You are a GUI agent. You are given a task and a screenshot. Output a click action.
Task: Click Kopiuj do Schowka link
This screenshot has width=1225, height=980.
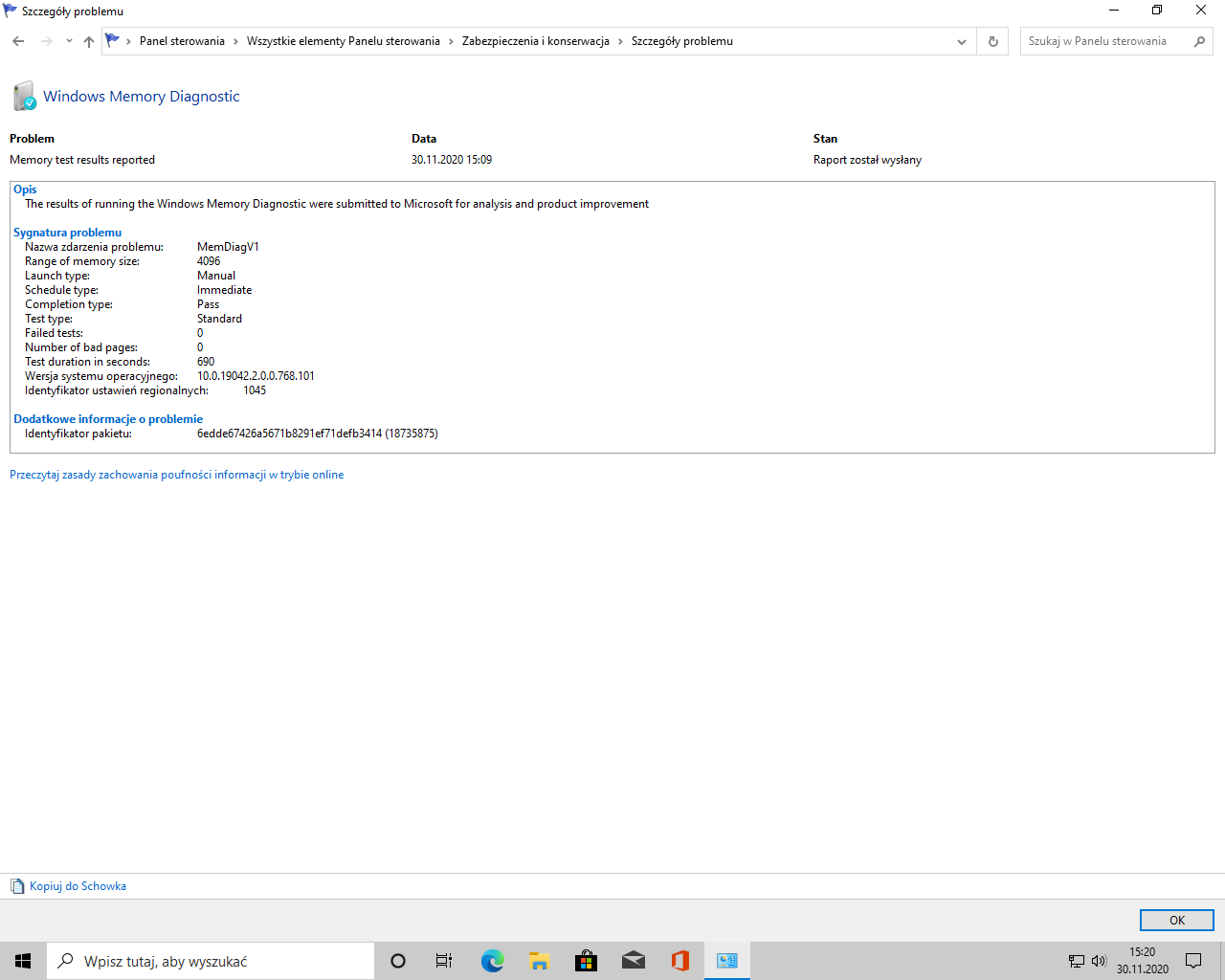[78, 886]
